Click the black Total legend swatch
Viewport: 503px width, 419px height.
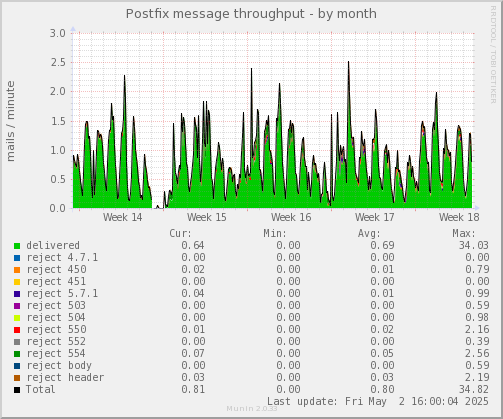pos(17,390)
